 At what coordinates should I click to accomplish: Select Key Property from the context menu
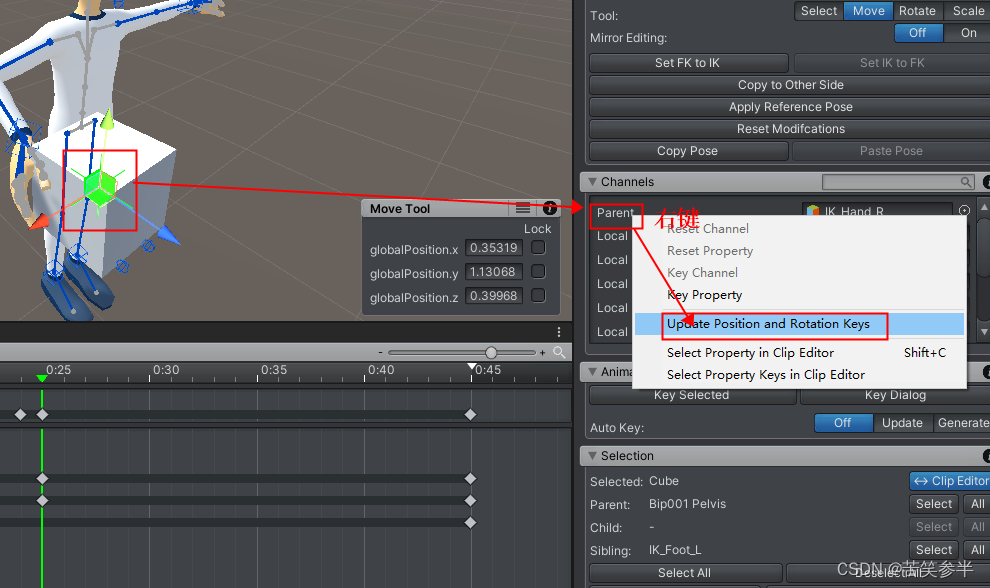pos(703,294)
